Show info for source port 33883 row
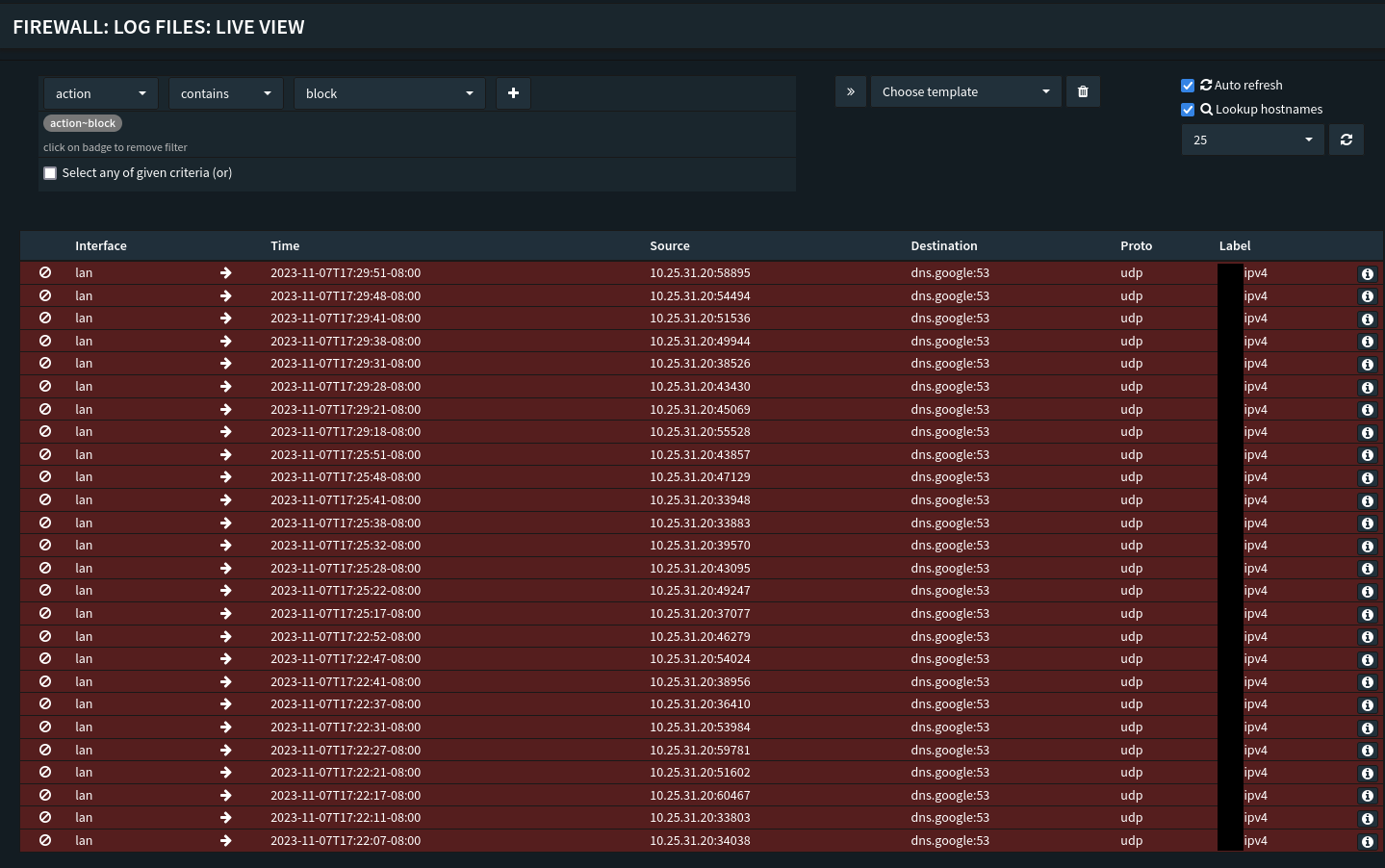This screenshot has width=1385, height=868. 1367,523
